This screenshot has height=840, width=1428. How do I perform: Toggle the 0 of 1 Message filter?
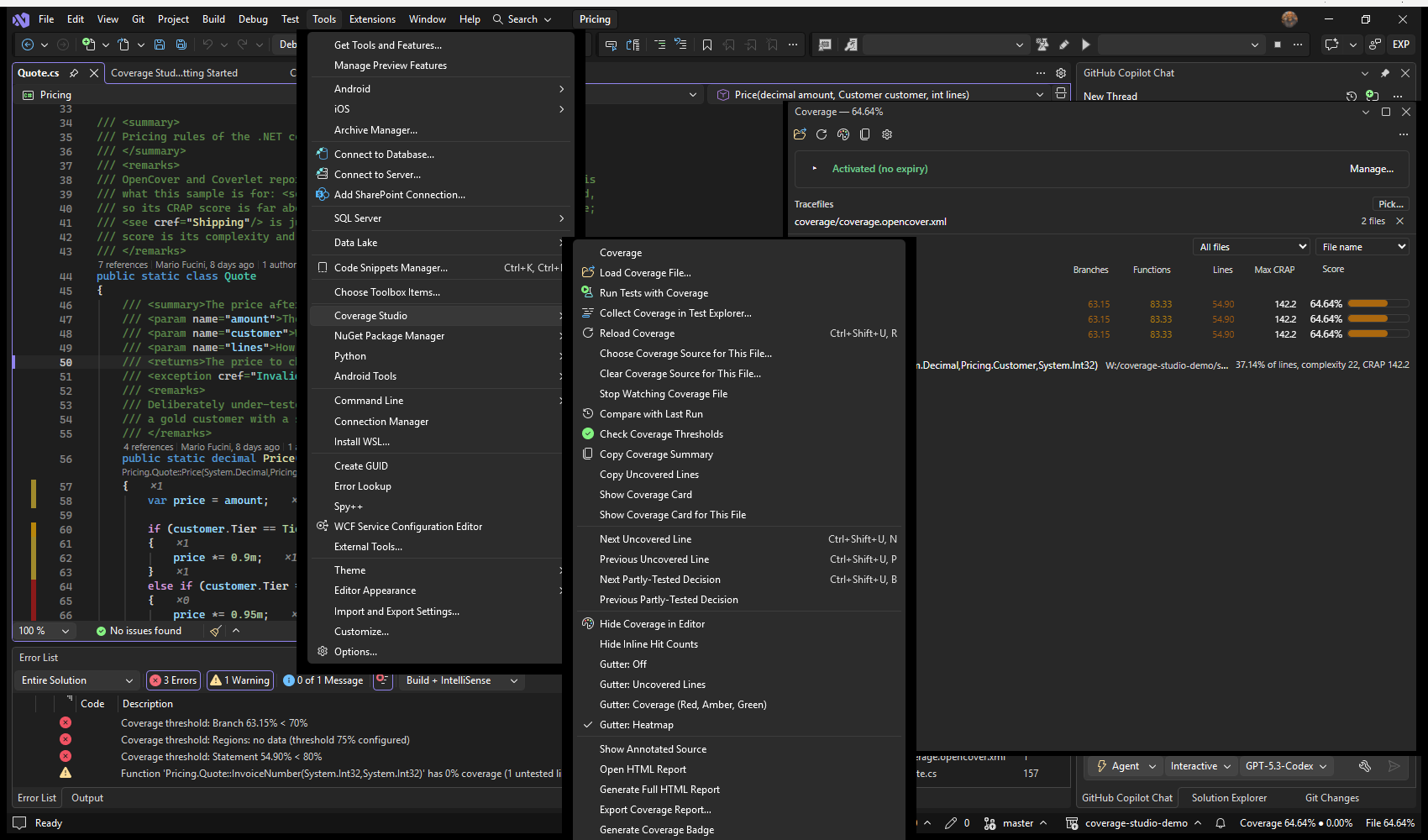[x=323, y=680]
